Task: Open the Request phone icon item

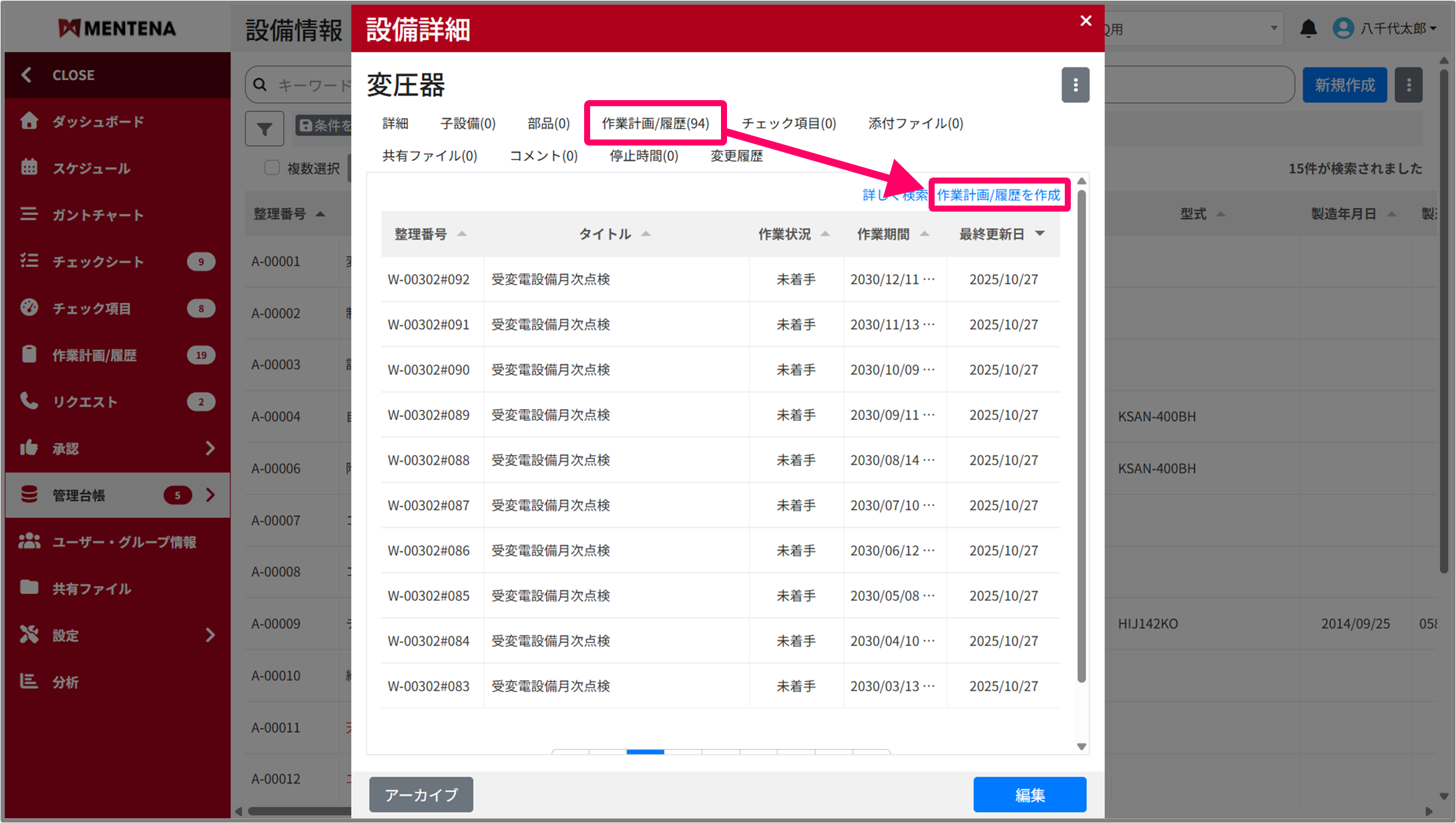Action: (x=29, y=401)
